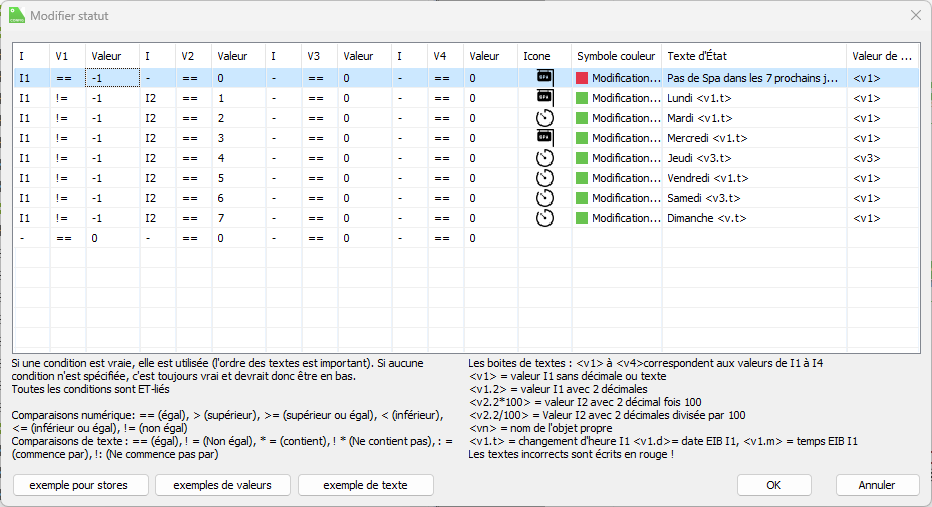Click the 'exemple pour stores' button
932x507 pixels.
click(80, 485)
